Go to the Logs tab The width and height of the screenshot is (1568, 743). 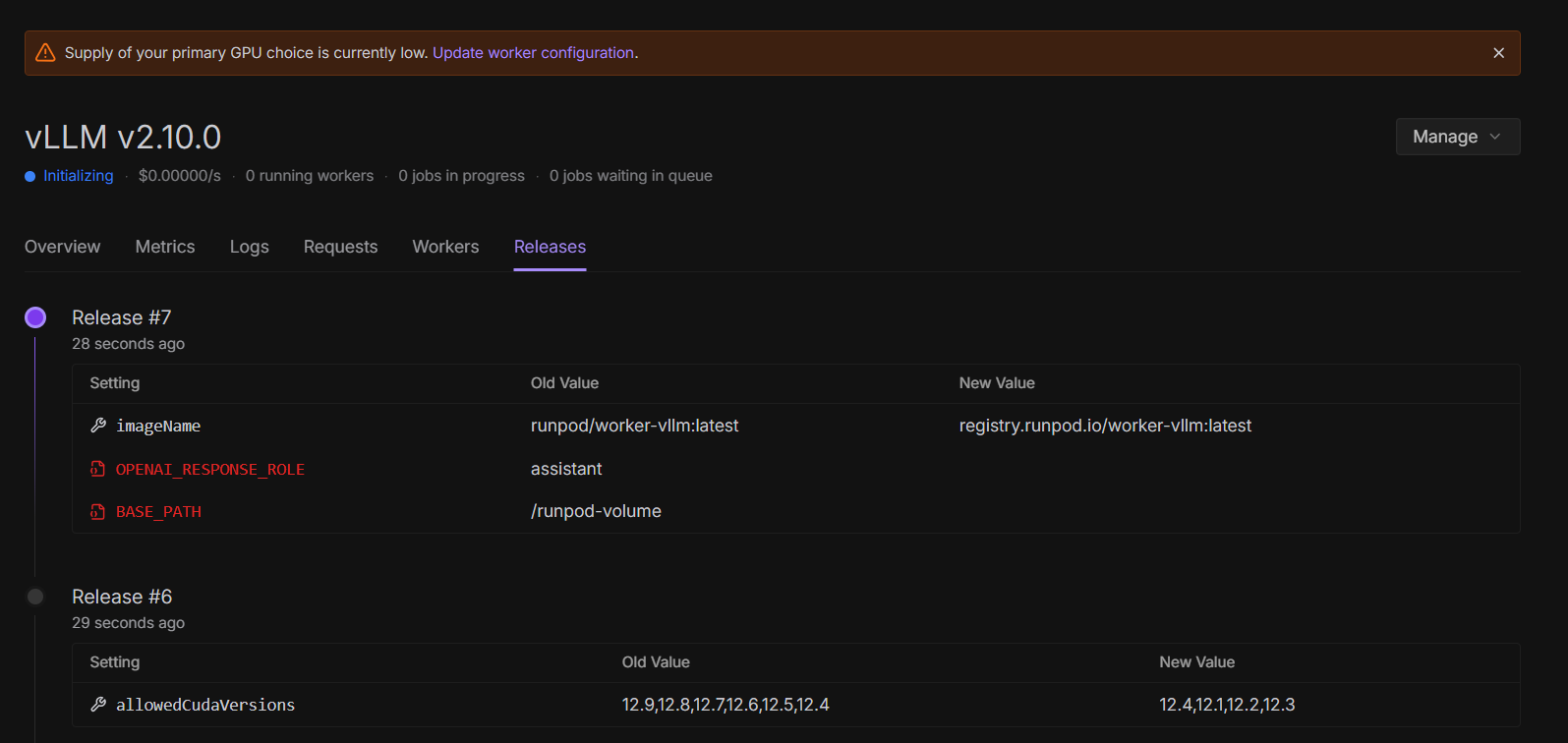click(x=250, y=247)
